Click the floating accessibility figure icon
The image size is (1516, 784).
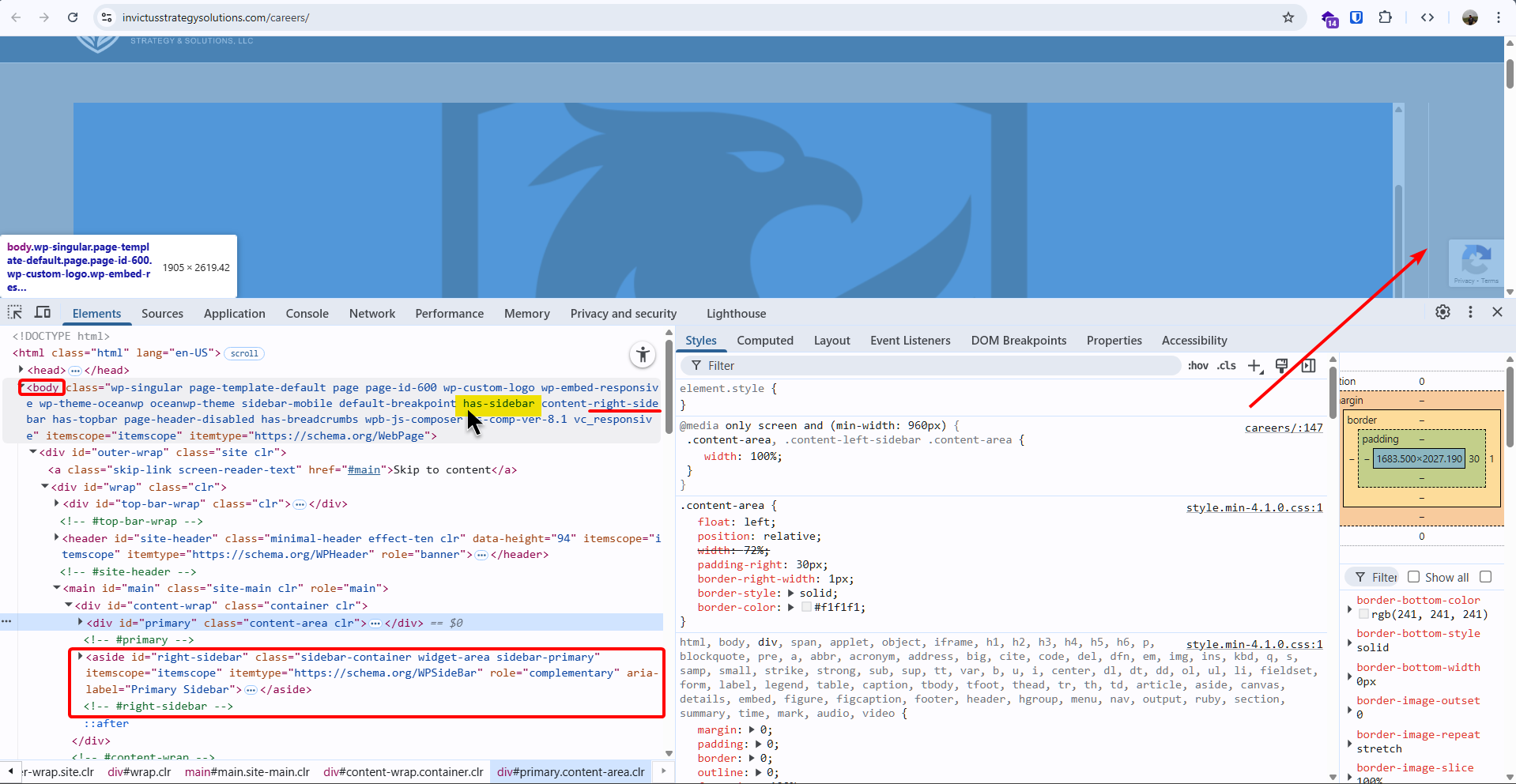[643, 355]
